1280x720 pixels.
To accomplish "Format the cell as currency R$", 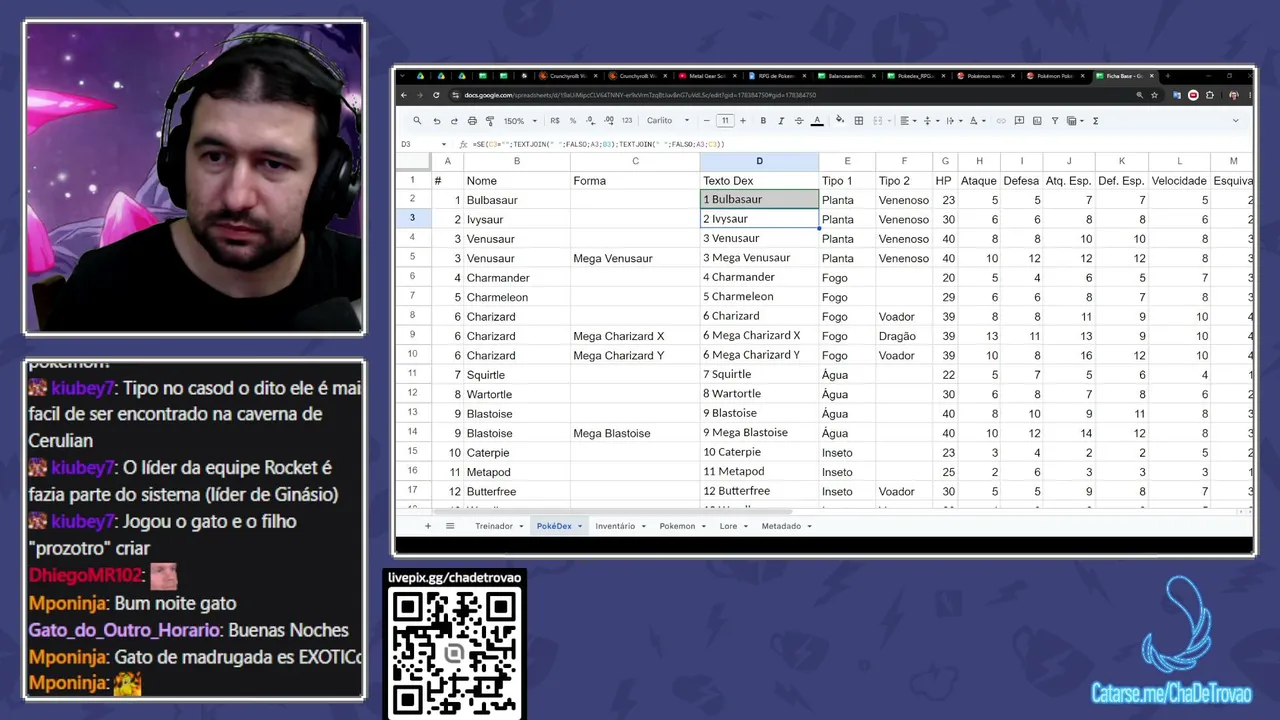I will (555, 121).
